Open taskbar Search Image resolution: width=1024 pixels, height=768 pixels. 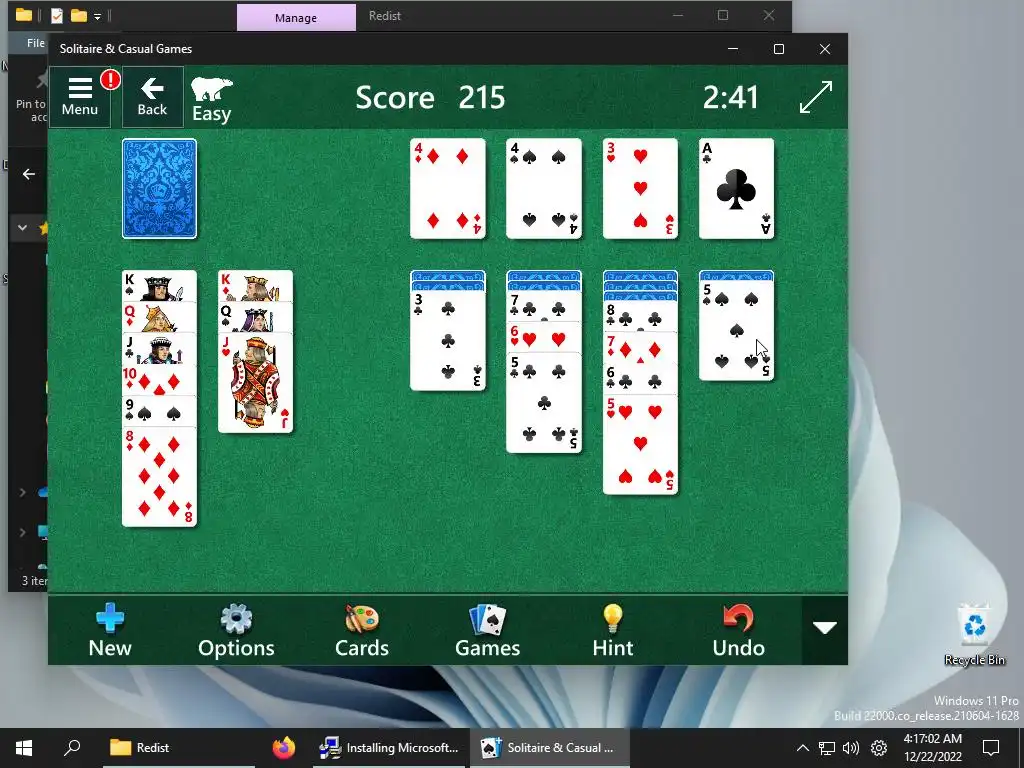pos(72,747)
